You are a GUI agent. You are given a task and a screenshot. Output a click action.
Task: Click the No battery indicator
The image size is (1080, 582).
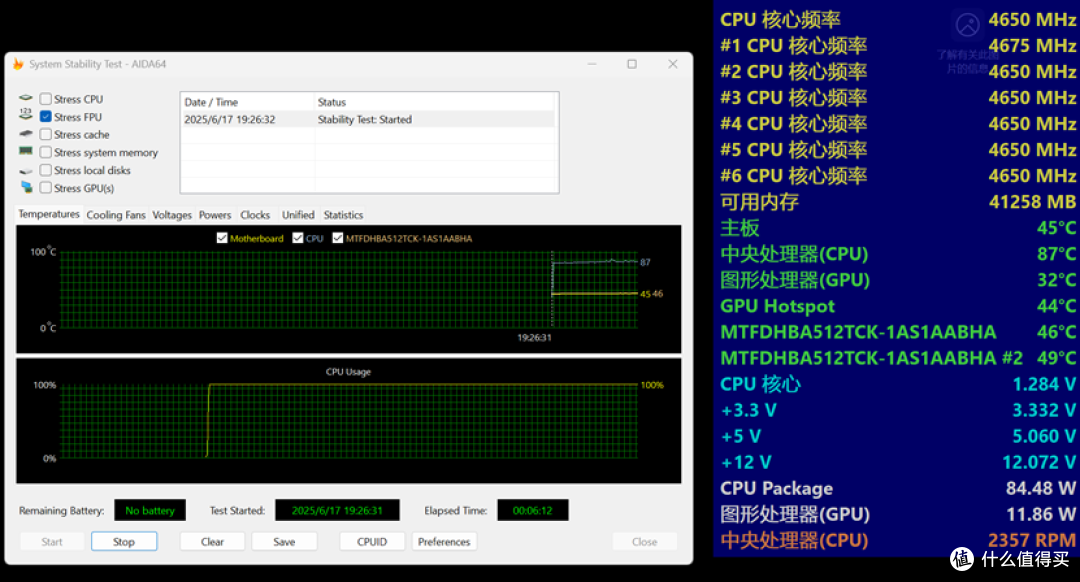[x=150, y=510]
